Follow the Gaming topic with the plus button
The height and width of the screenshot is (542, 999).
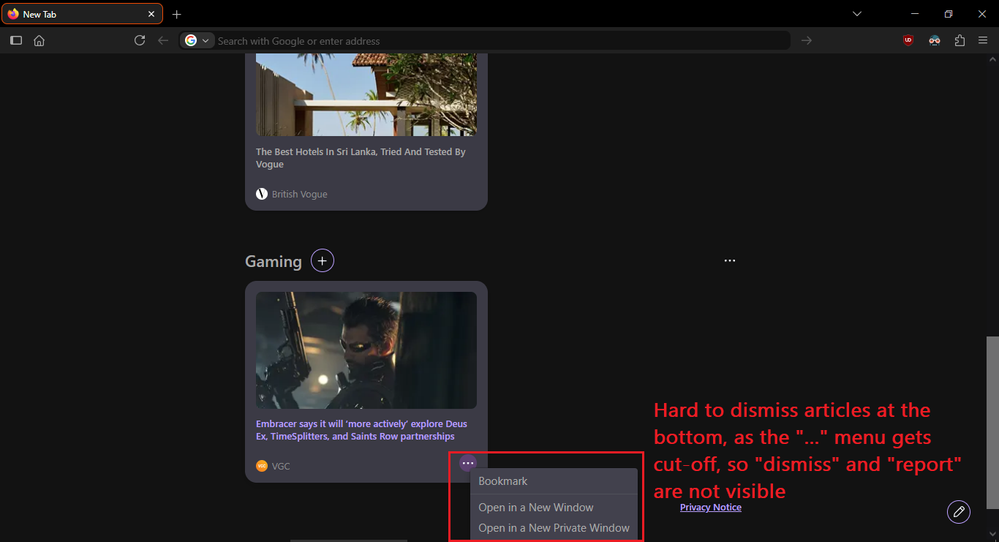tap(322, 260)
